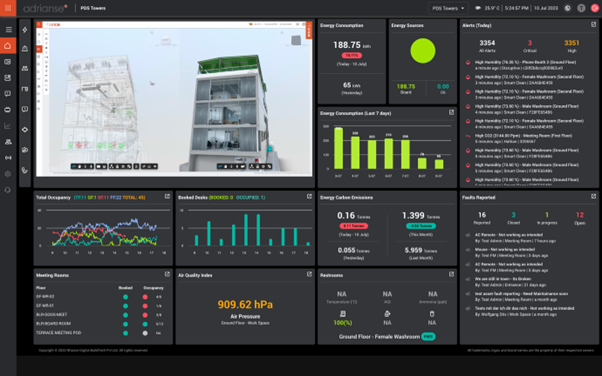
Task: Select the Open faults count
Action: point(580,218)
